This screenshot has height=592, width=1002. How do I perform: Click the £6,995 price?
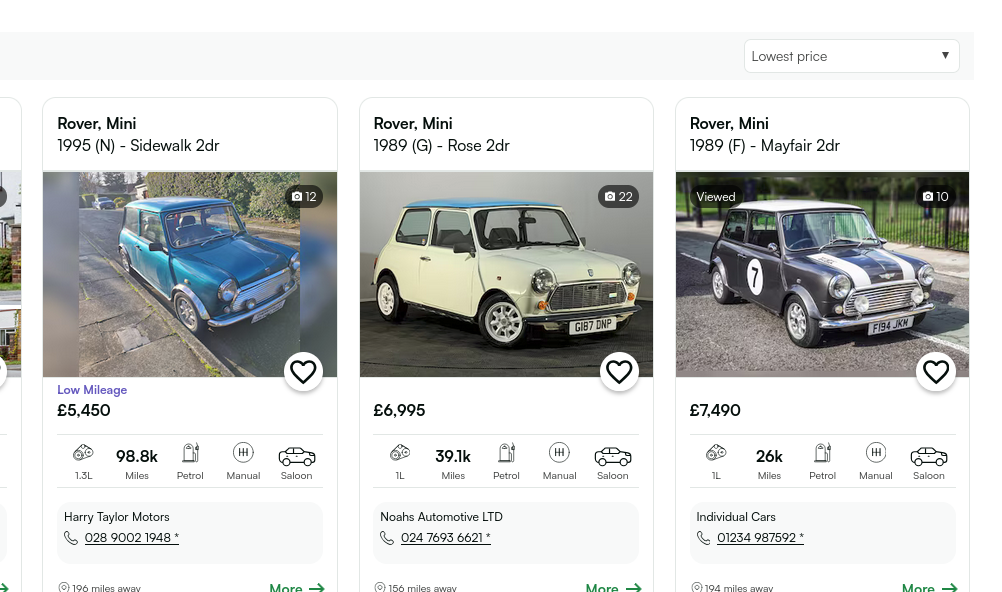pos(399,410)
